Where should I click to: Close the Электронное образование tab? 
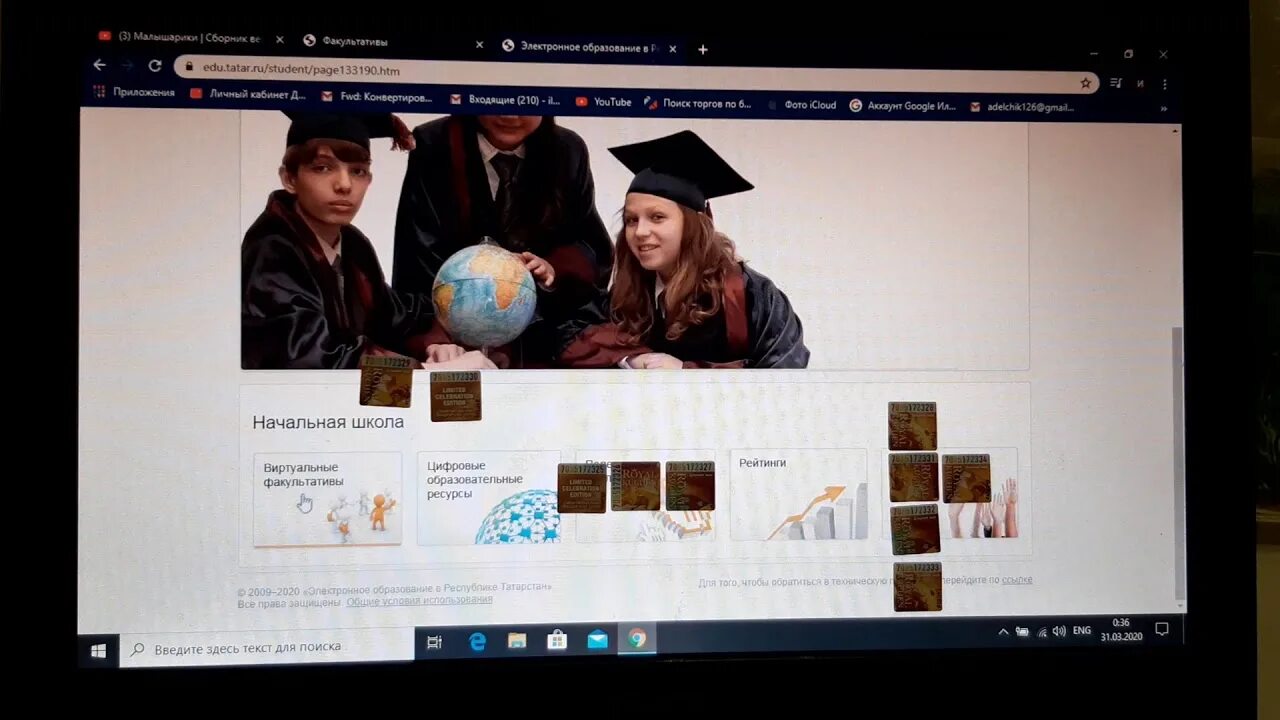(x=672, y=48)
